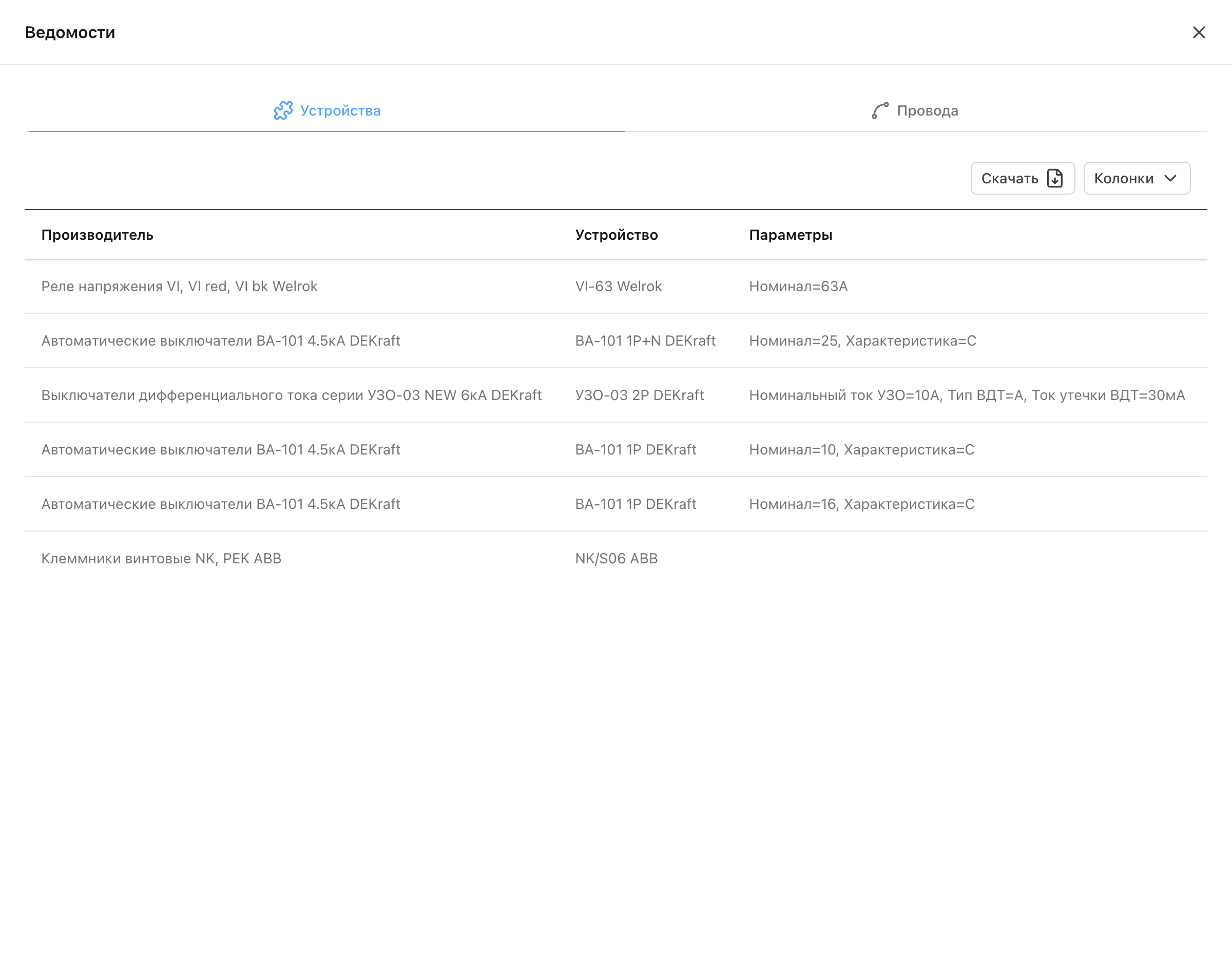
Task: Click the NK/S06 ABB device cell
Action: tap(617, 558)
